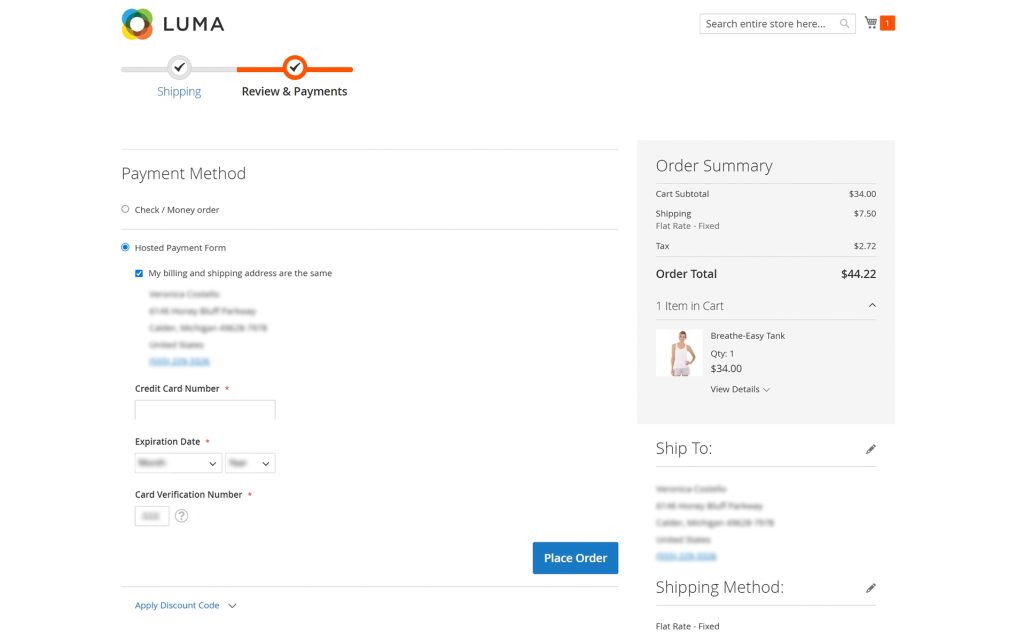Viewport: 1024px width, 640px height.
Task: Open the expiration year dropdown
Action: pyautogui.click(x=250, y=463)
